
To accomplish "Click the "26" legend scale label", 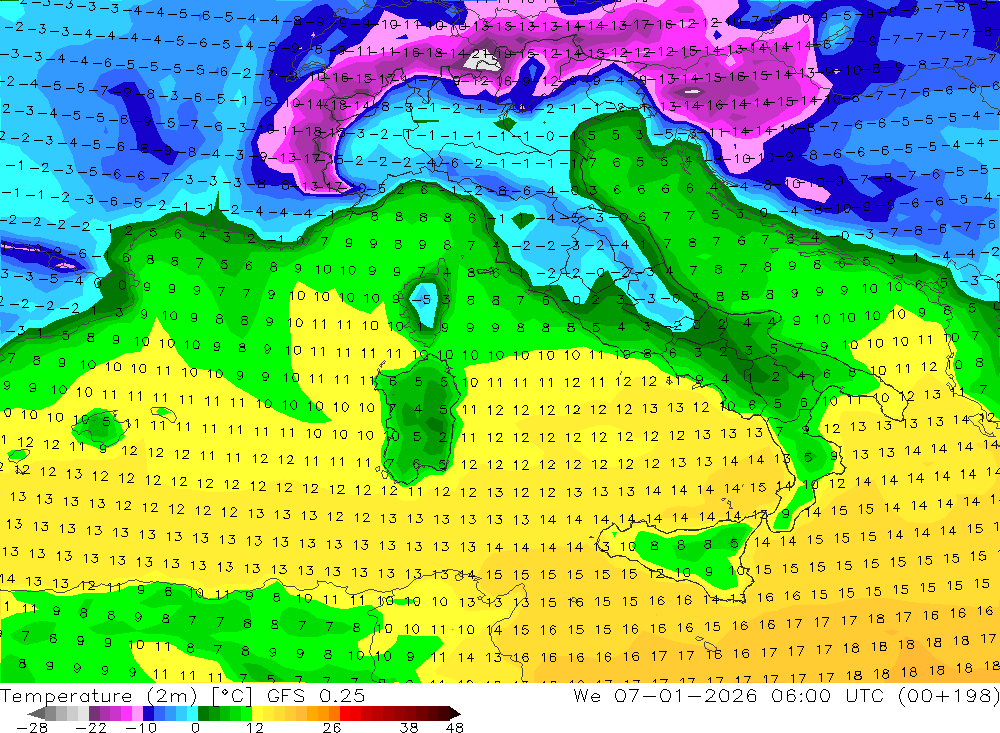I will (332, 728).
